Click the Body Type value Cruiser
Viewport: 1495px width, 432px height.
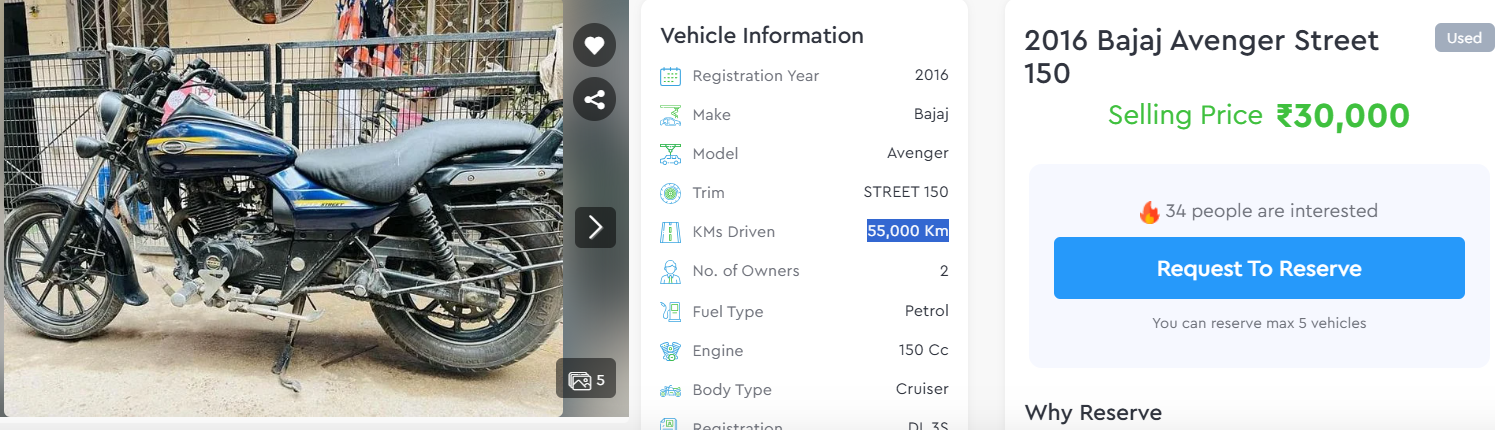coord(922,389)
